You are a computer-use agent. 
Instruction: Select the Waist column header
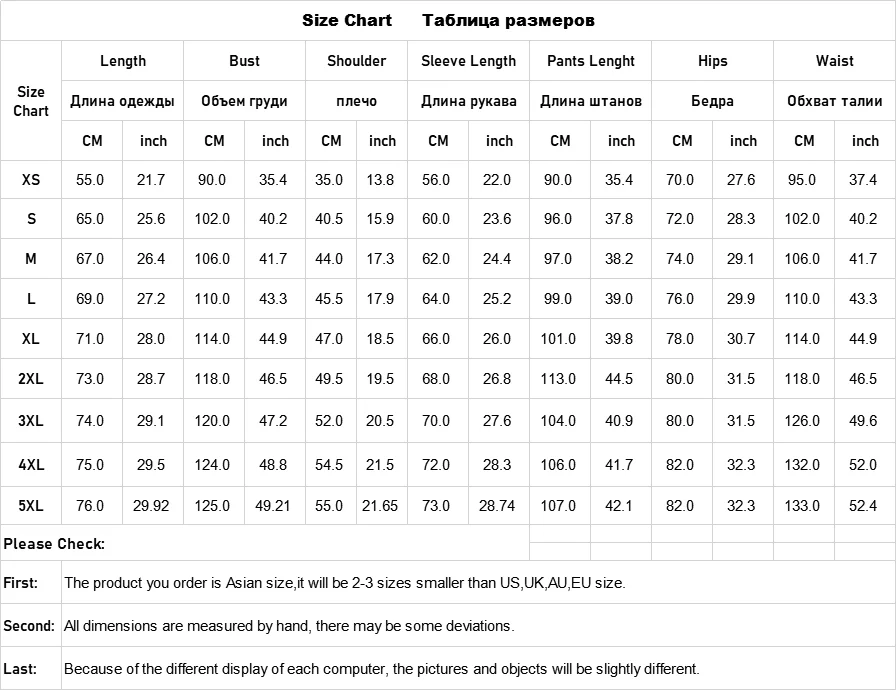(834, 61)
